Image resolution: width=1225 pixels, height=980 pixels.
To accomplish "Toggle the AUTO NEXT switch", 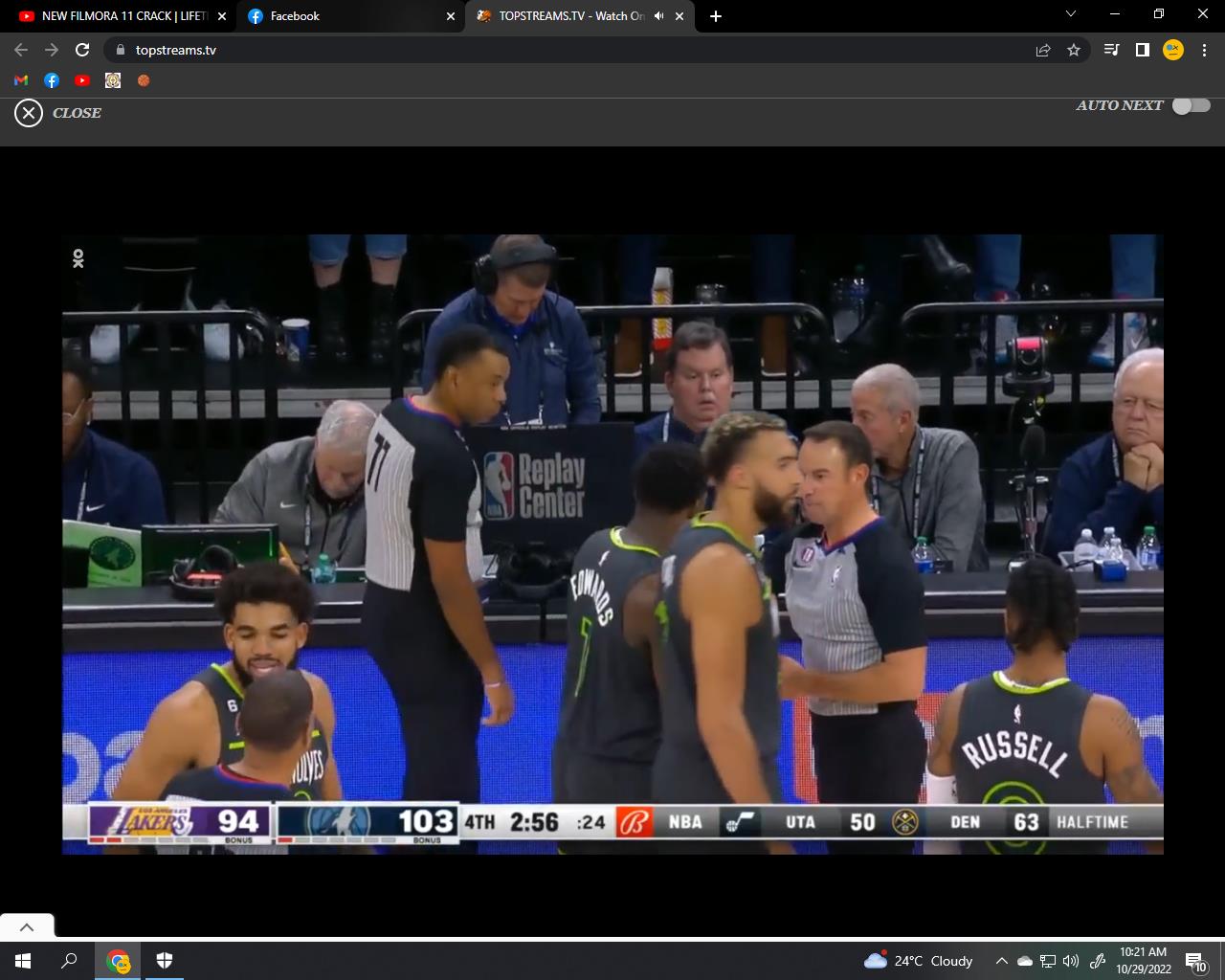I will (x=1192, y=105).
